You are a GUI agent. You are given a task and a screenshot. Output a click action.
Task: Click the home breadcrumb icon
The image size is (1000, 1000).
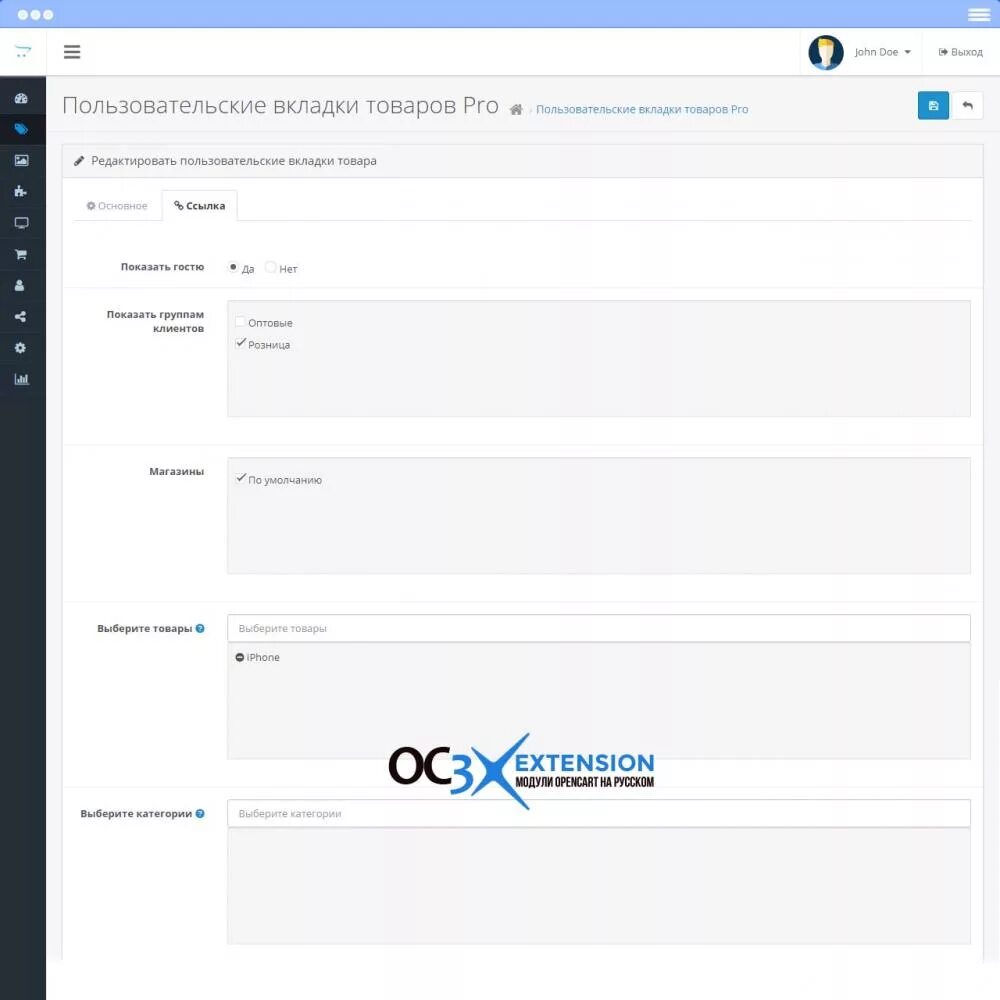coord(516,110)
